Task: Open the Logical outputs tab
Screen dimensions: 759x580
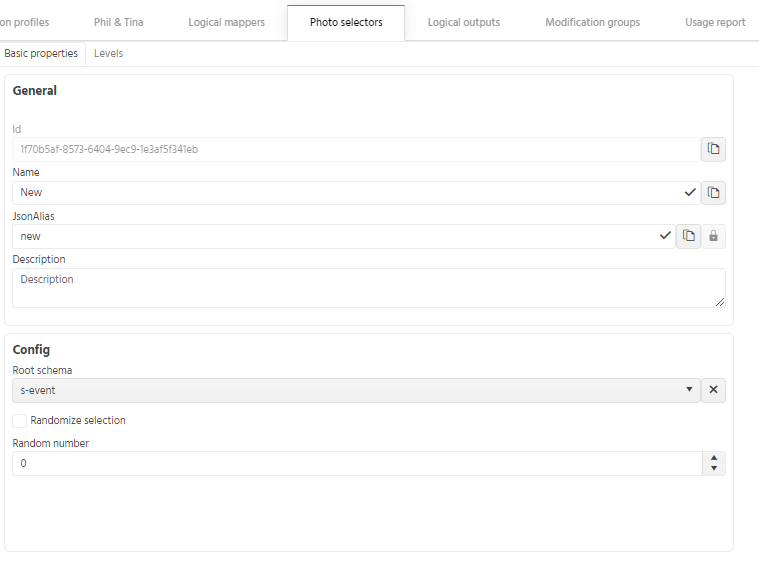Action: (464, 22)
